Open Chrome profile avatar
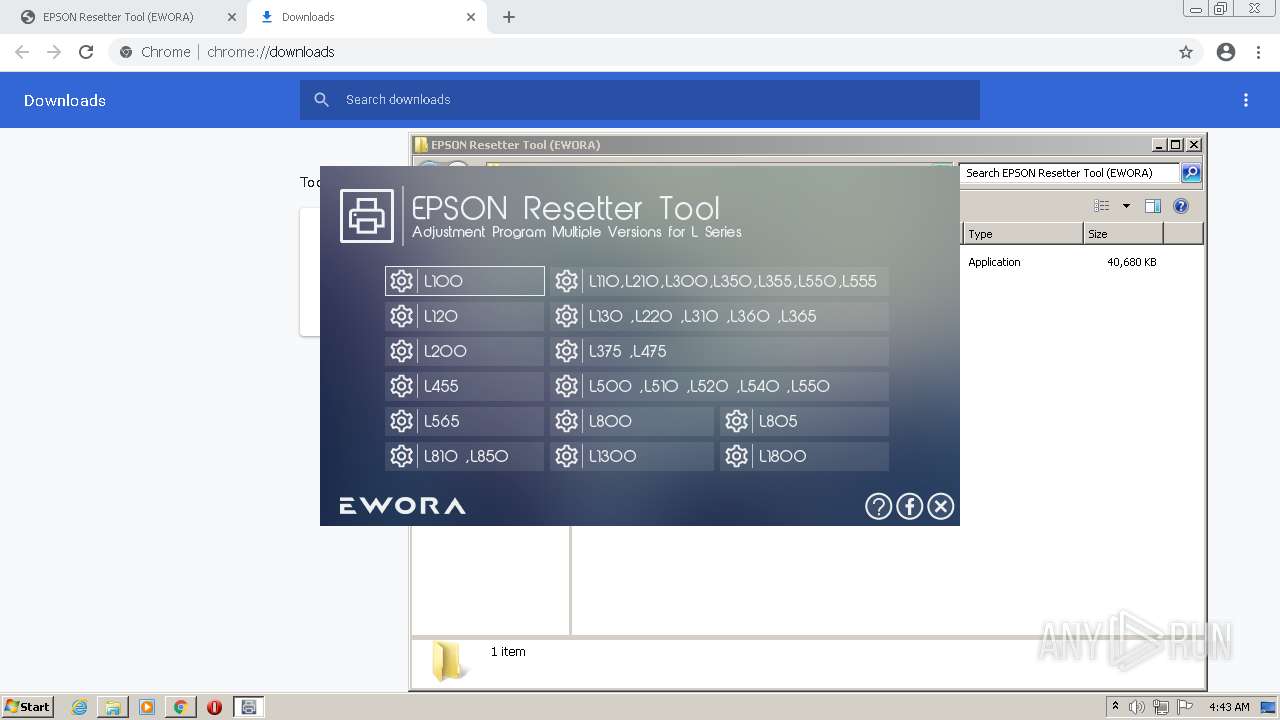Screen dimensions: 1280x720 pos(1226,52)
